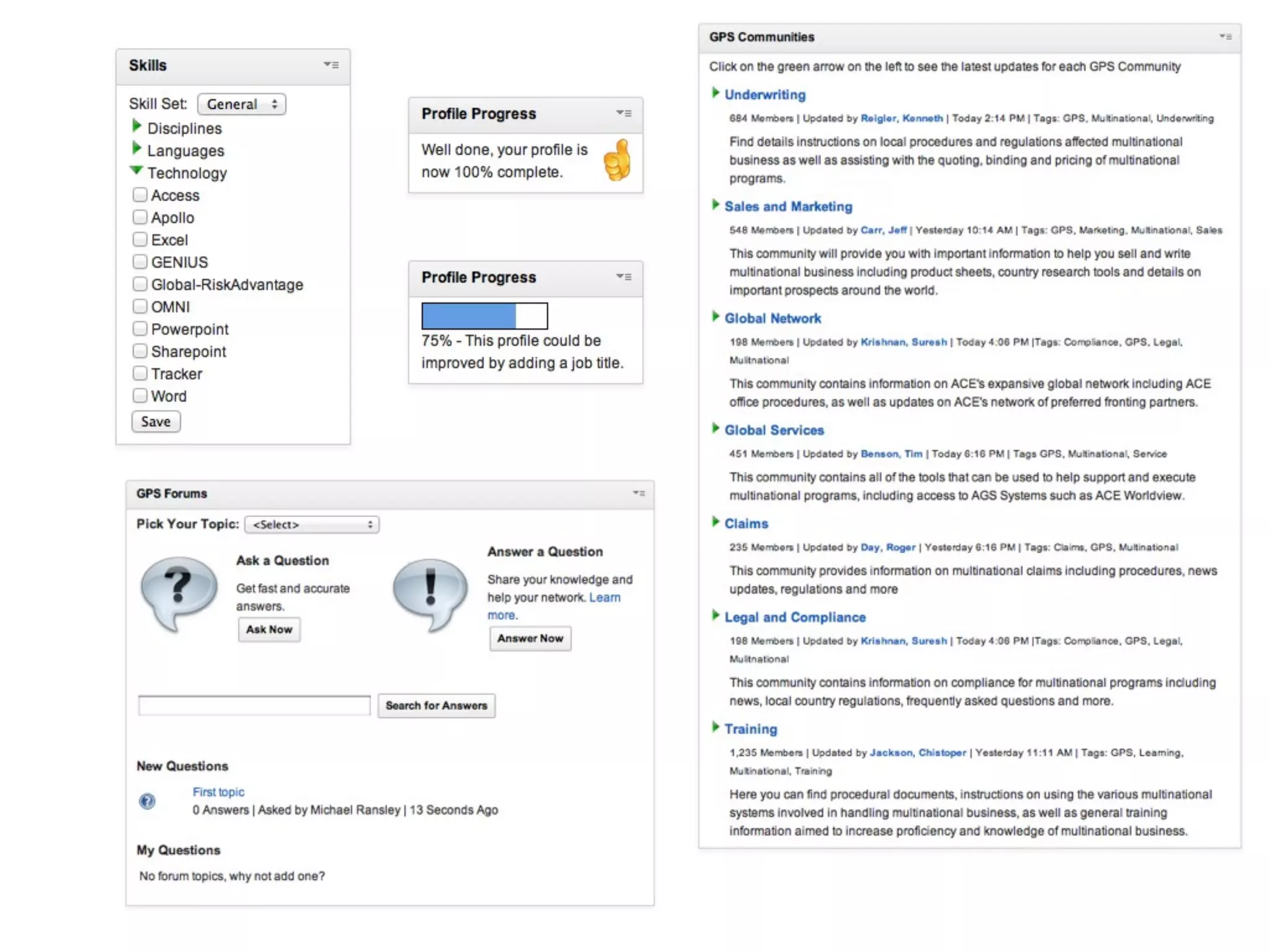
Task: Tick the Global-RiskAdvantage checkbox
Action: 140,284
